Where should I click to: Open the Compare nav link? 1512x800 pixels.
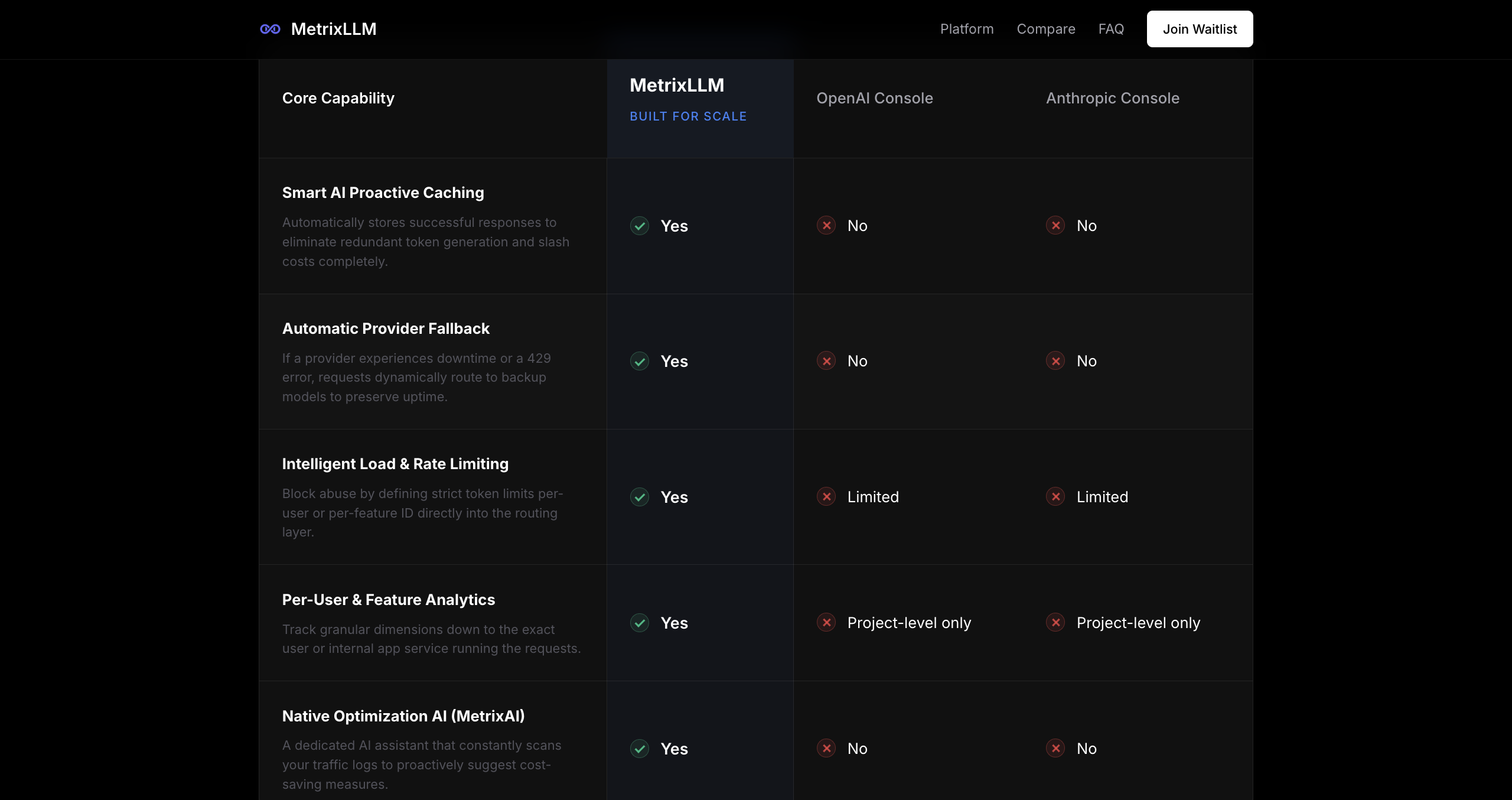point(1046,29)
